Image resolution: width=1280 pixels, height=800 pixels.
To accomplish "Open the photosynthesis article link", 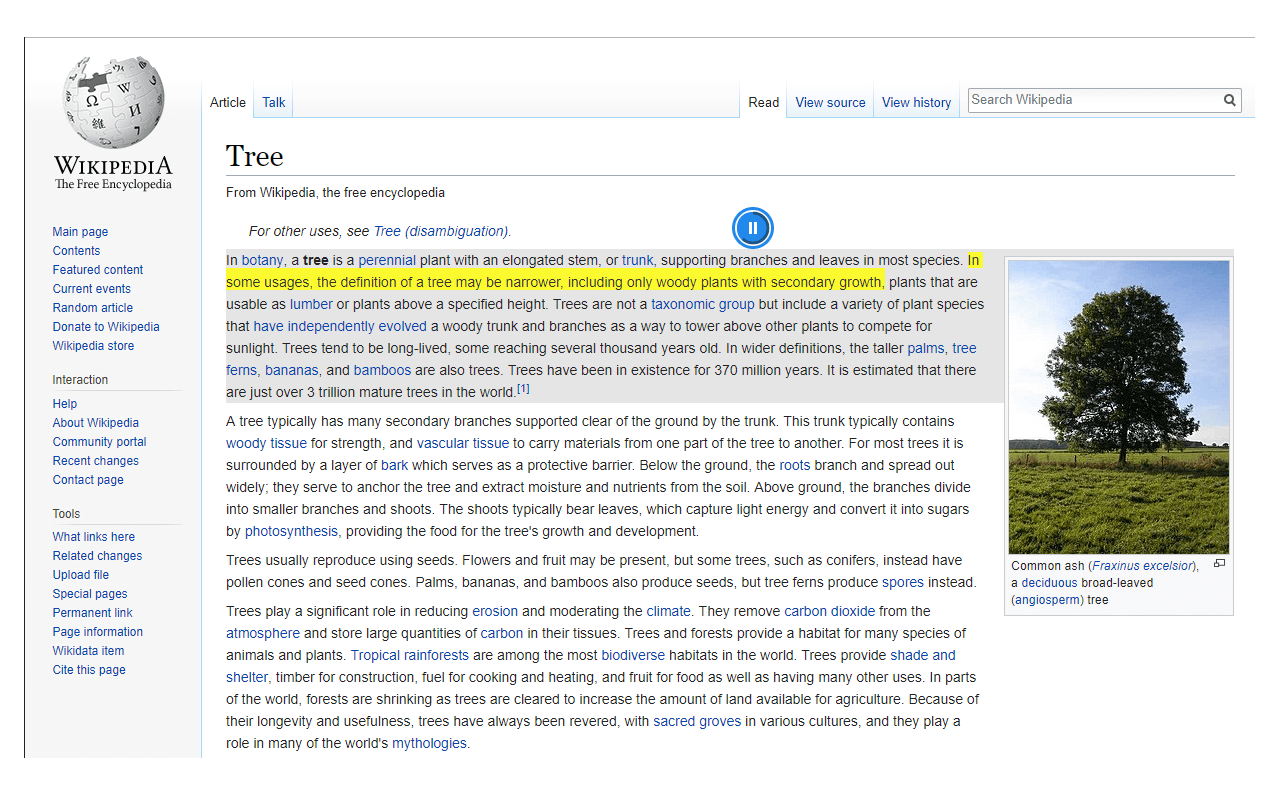I will click(x=291, y=531).
